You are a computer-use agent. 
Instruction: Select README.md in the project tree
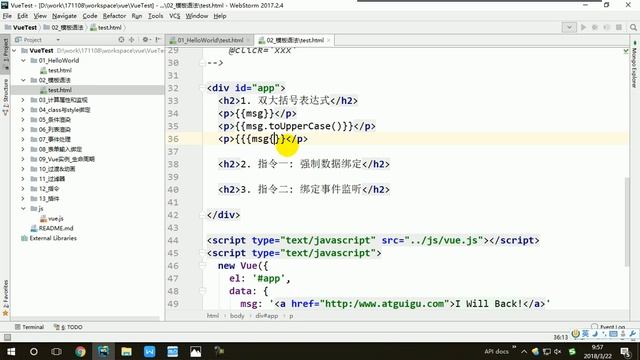pyautogui.click(x=52, y=229)
